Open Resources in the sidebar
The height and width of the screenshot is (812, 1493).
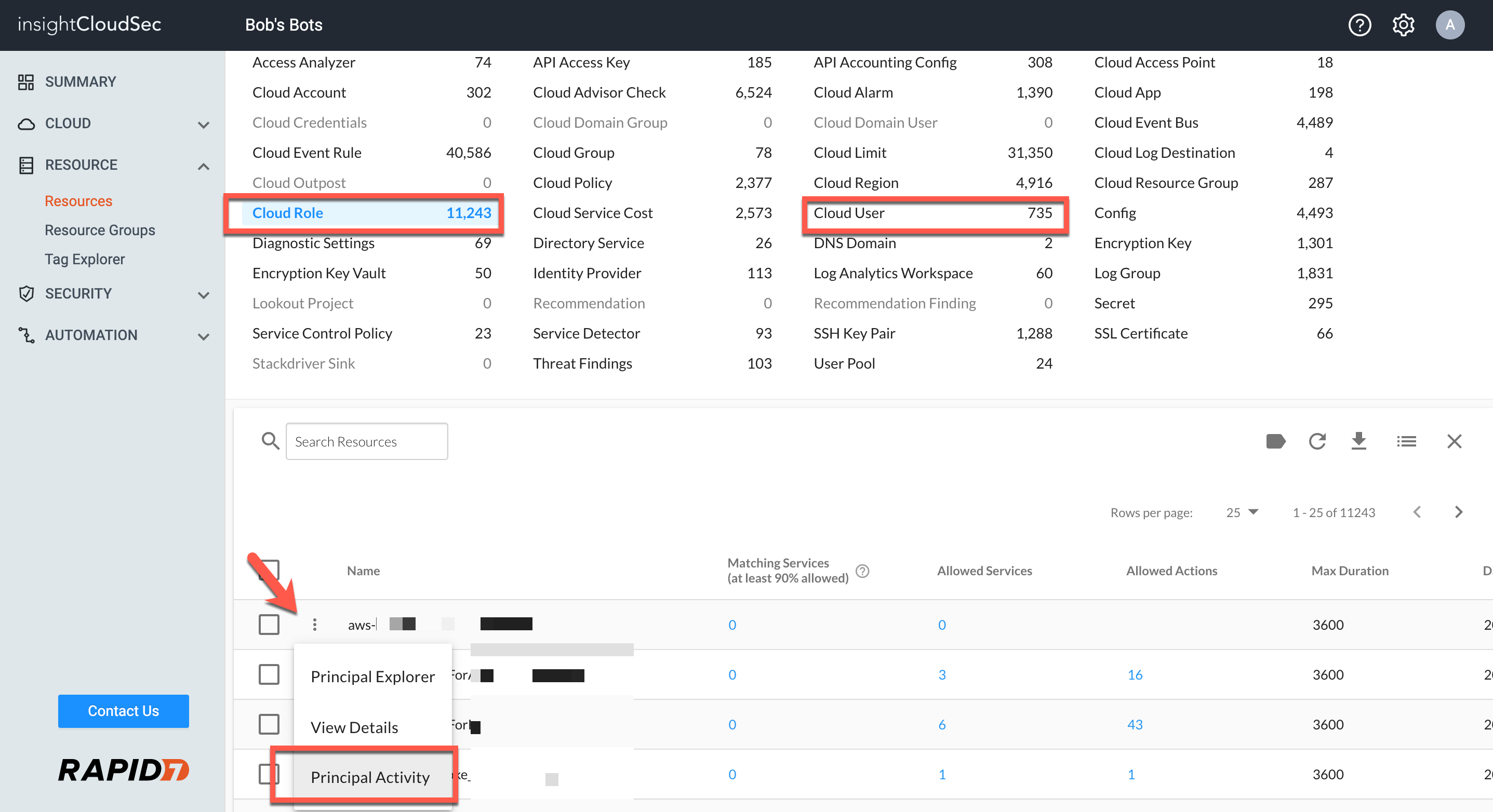[x=78, y=201]
